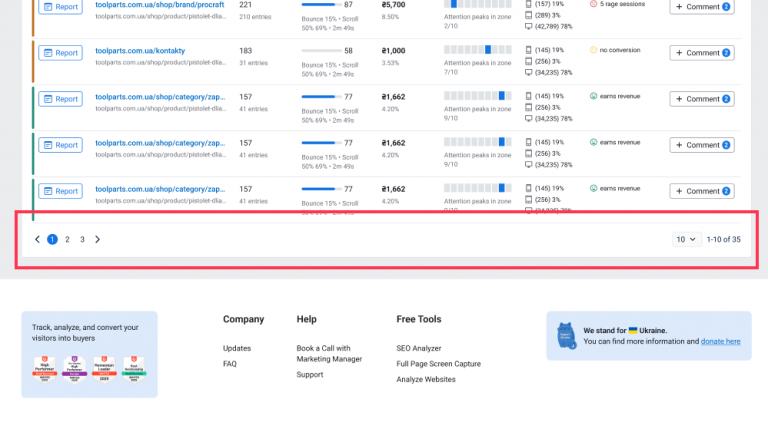Click the desktop device icon in kontakty row
The height and width of the screenshot is (432, 768).
point(528,72)
